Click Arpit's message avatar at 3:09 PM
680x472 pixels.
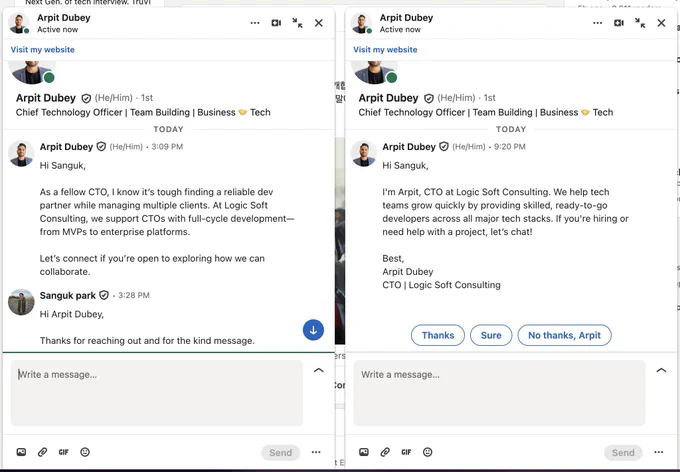[x=21, y=153]
